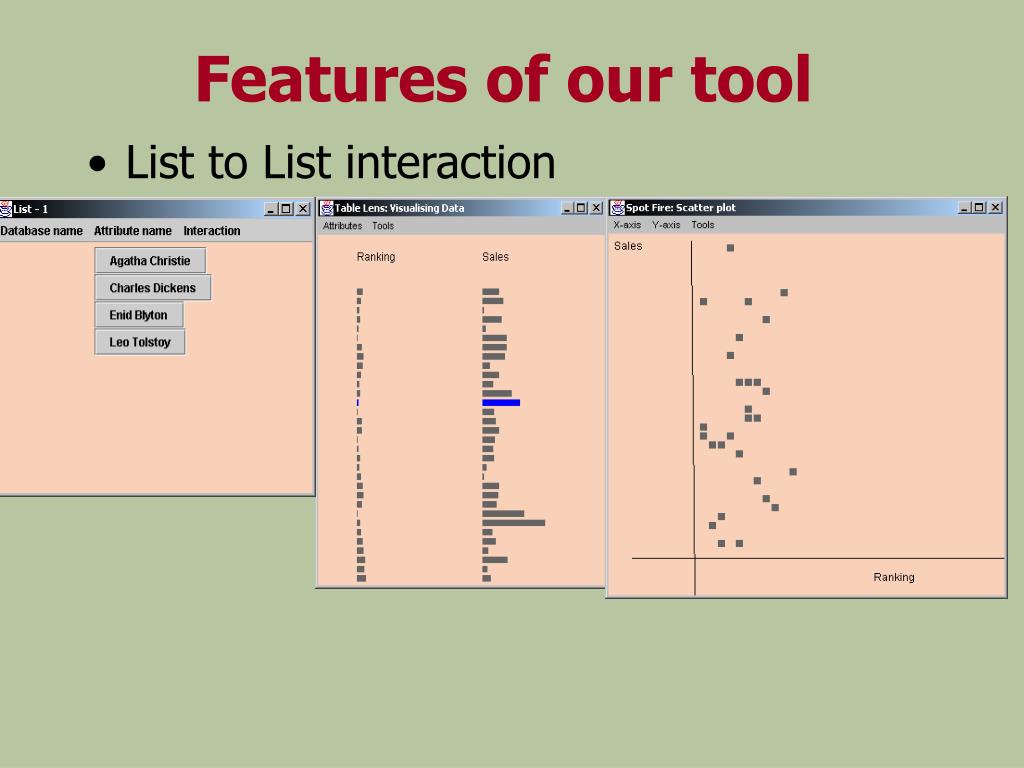The image size is (1024, 768).
Task: Click the Java icon of List - 1 window
Action: point(6,209)
